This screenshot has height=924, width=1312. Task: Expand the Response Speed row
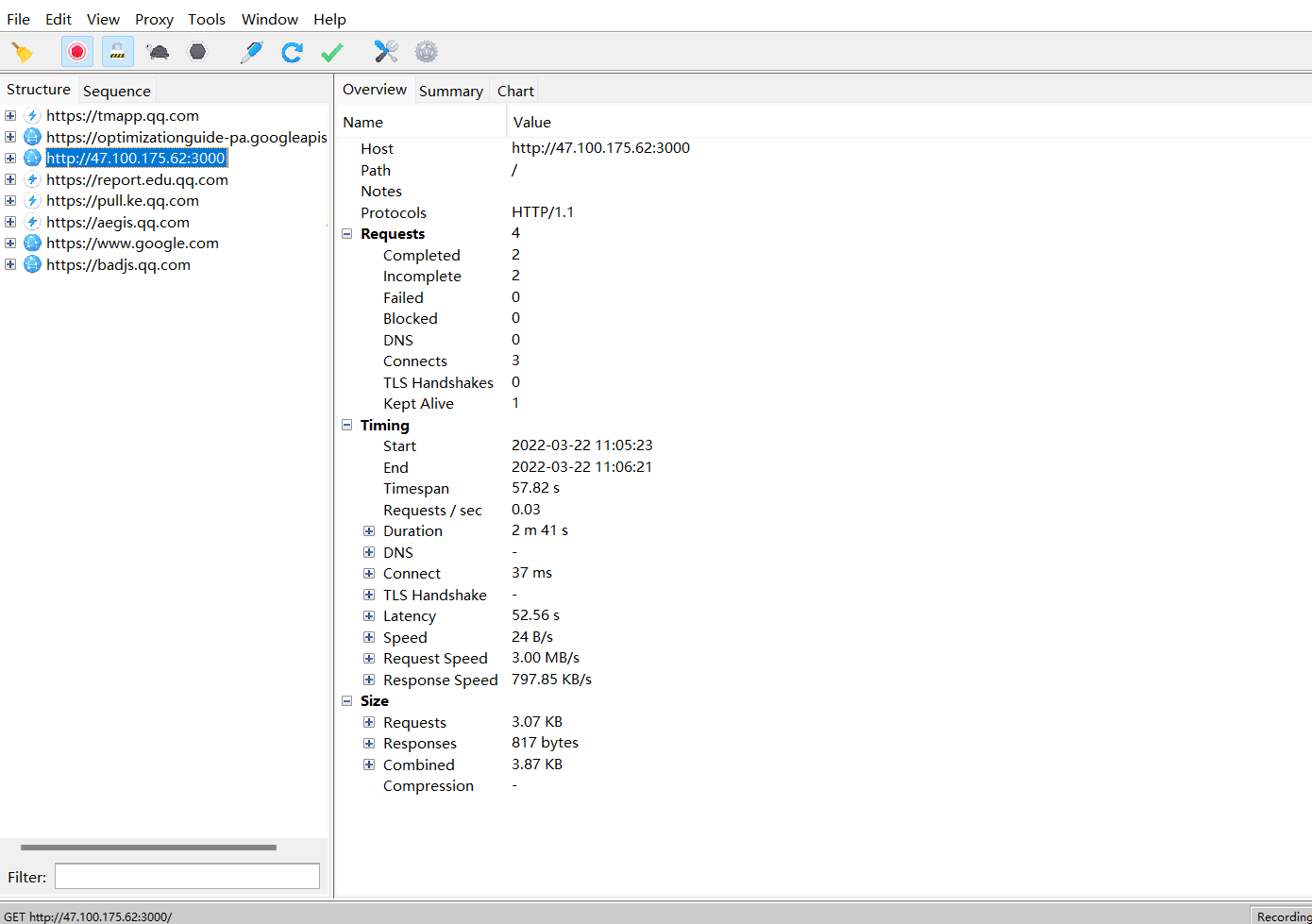click(369, 680)
